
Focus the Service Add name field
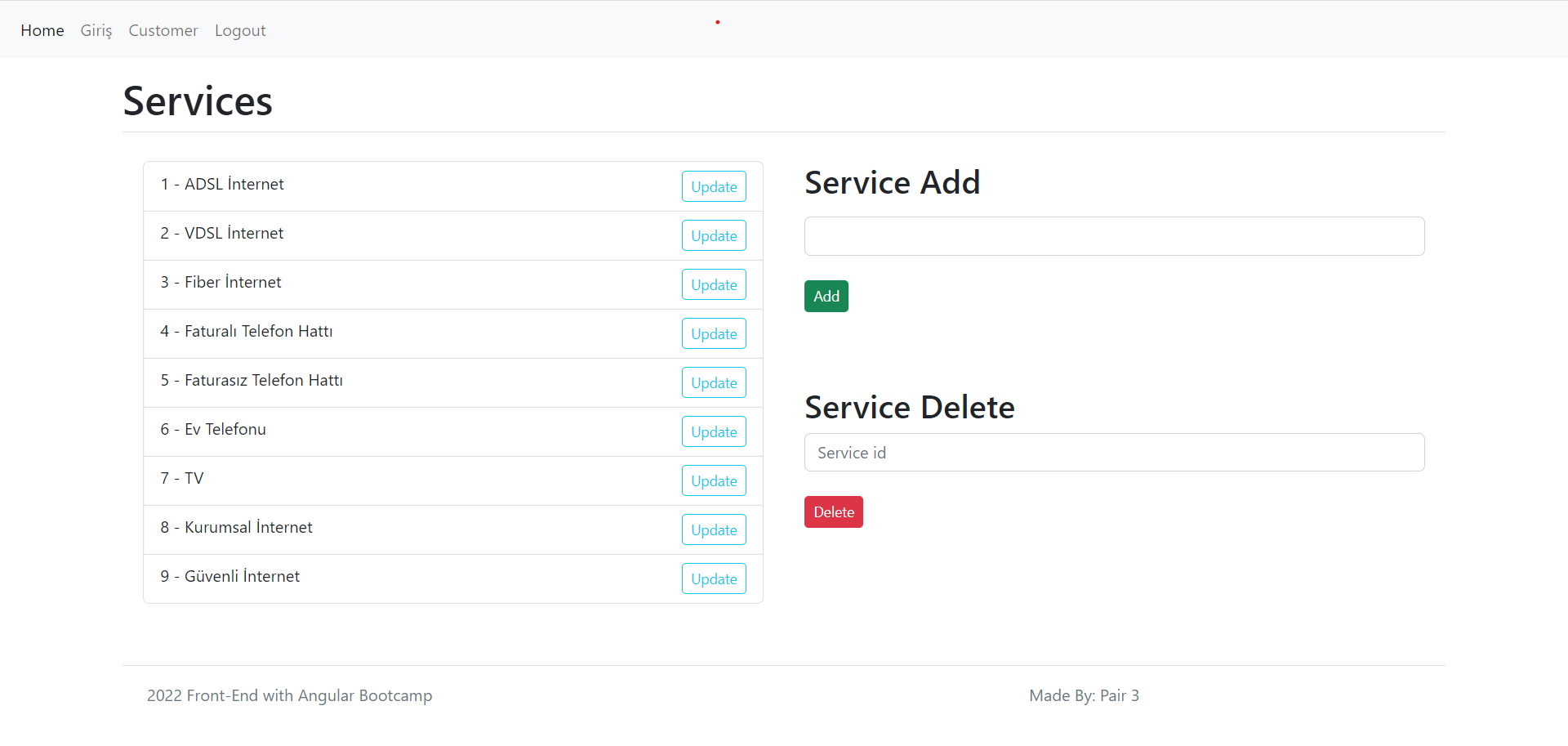[1114, 236]
